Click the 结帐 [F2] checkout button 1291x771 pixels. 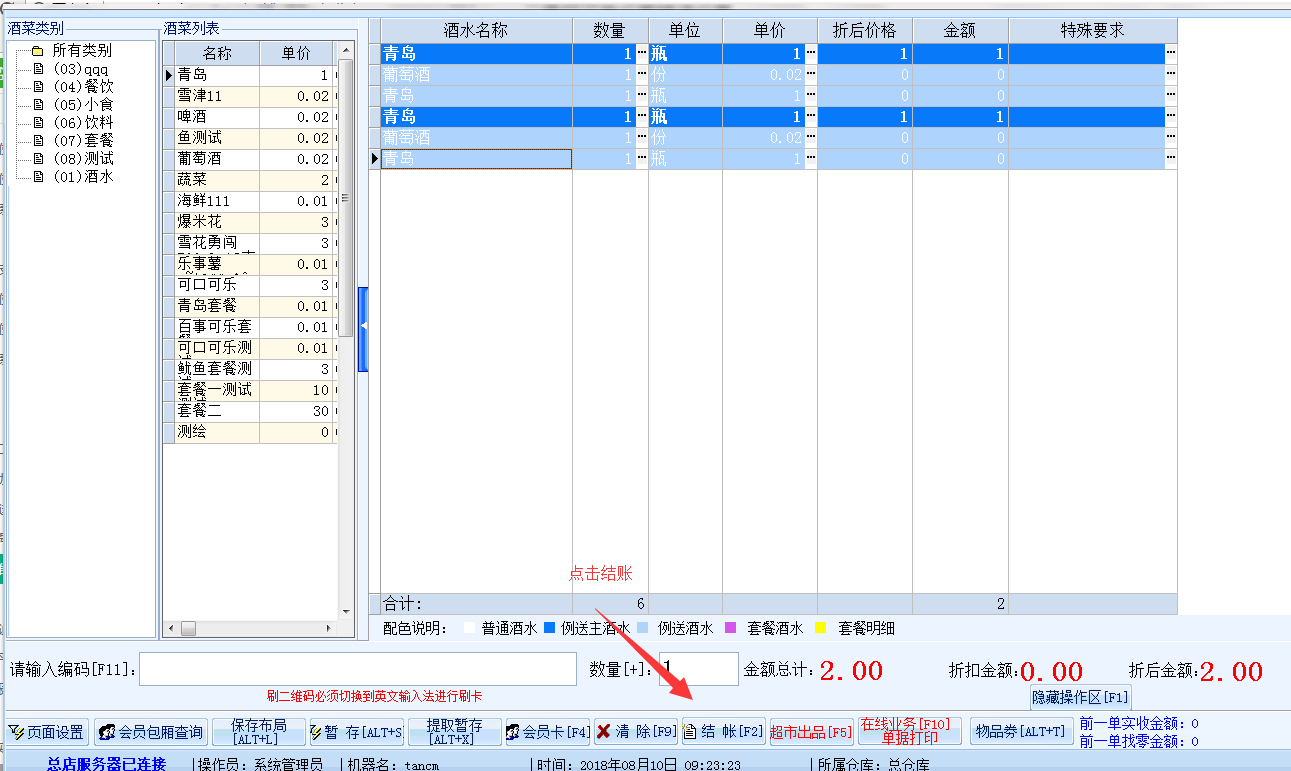[724, 732]
